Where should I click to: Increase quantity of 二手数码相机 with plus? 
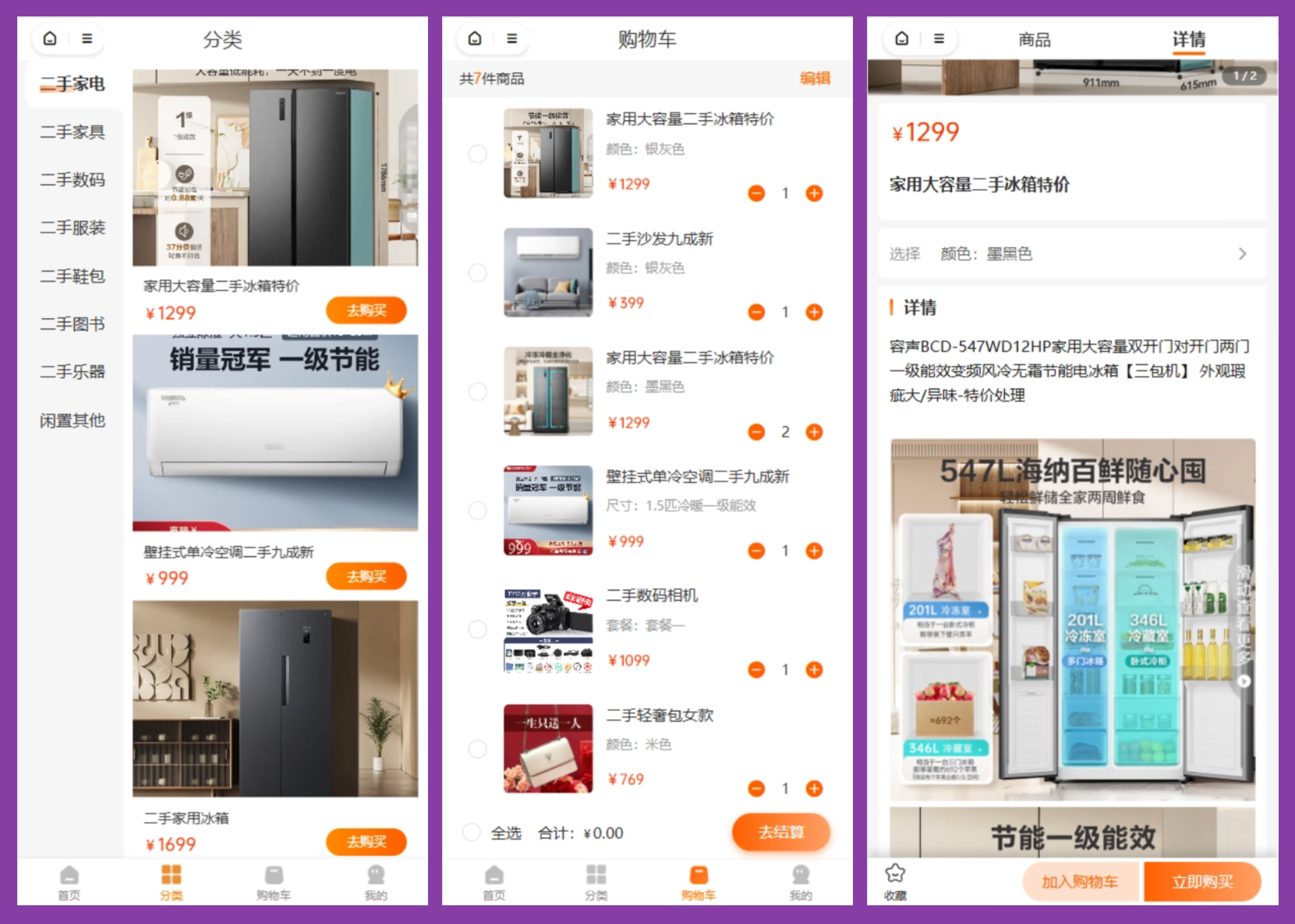point(814,670)
